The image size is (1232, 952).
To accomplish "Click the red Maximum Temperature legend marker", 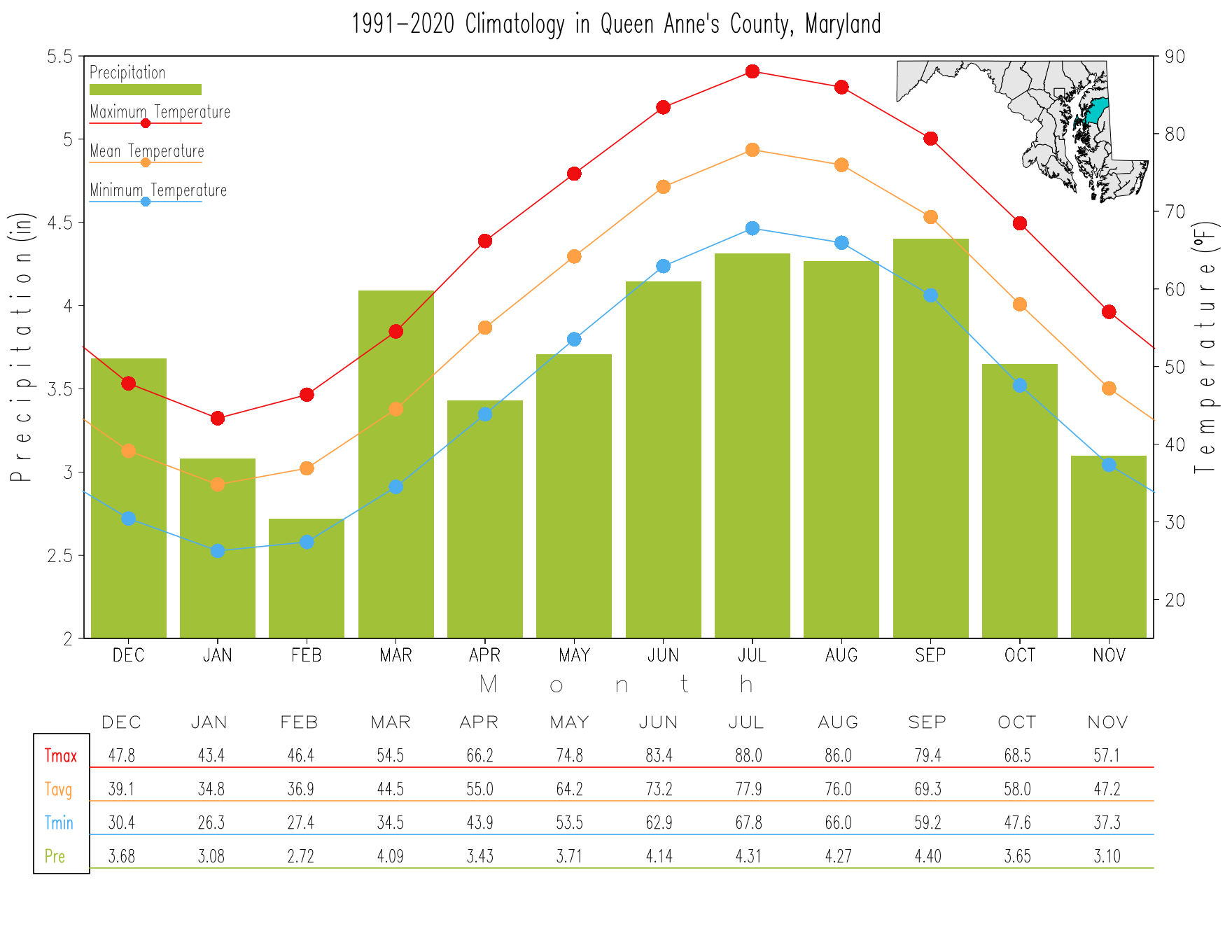I will click(146, 123).
